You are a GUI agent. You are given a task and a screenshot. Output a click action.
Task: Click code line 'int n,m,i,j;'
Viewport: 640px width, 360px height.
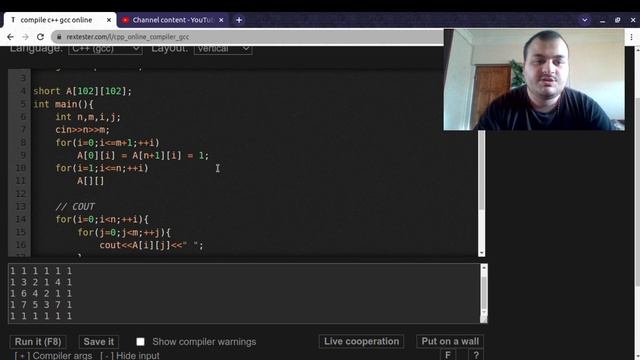[x=88, y=117]
